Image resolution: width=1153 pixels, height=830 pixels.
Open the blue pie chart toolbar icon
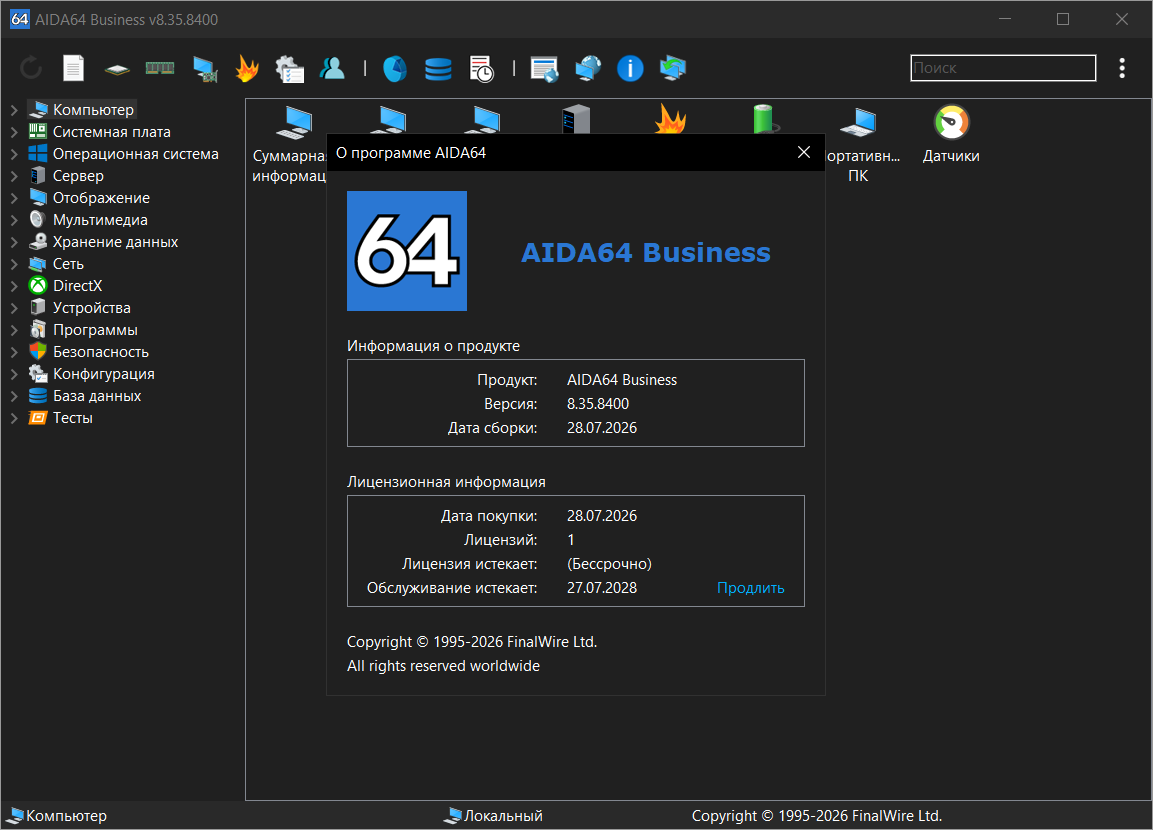[395, 69]
